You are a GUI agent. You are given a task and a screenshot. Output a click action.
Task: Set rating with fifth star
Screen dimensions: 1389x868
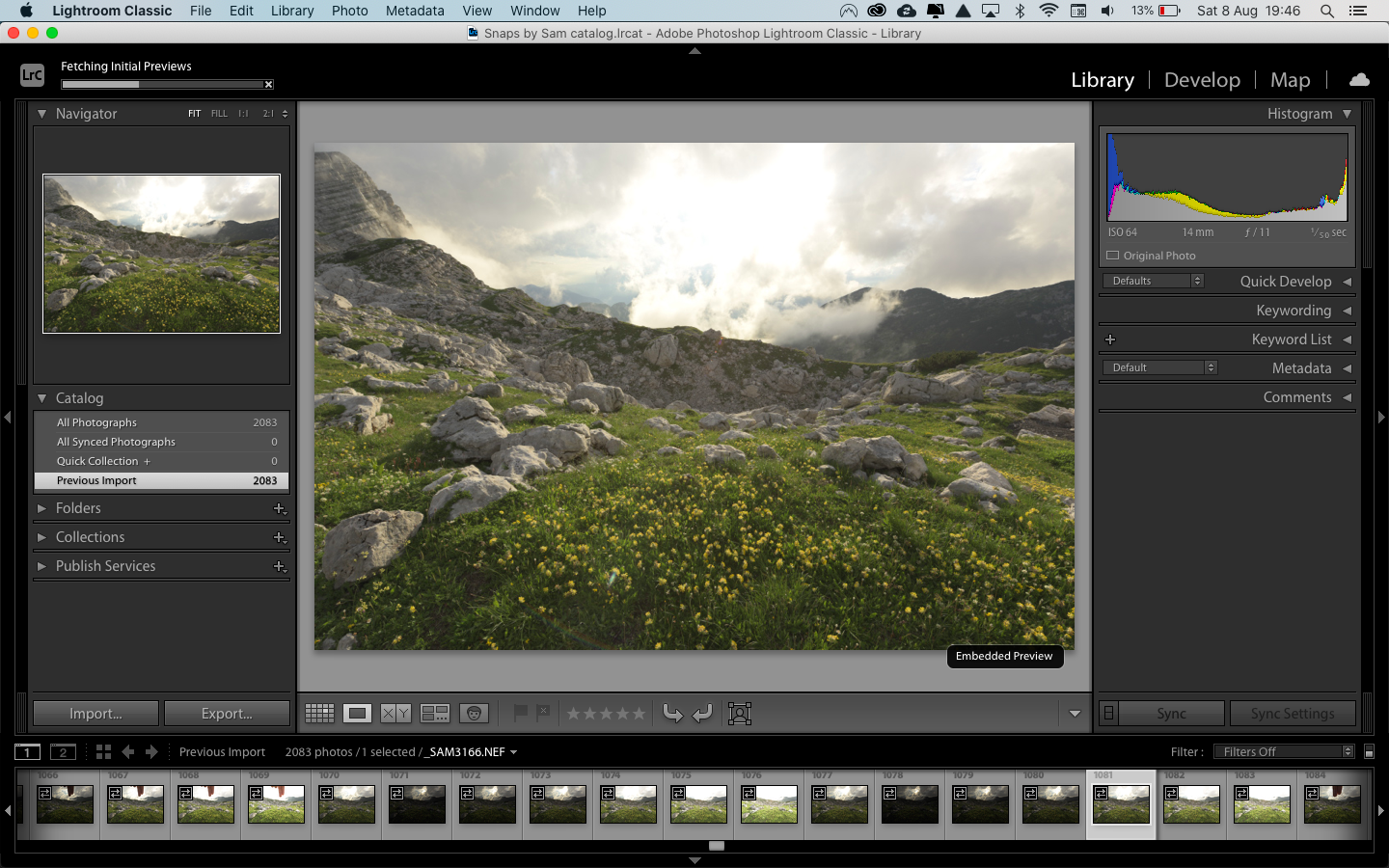pyautogui.click(x=638, y=714)
